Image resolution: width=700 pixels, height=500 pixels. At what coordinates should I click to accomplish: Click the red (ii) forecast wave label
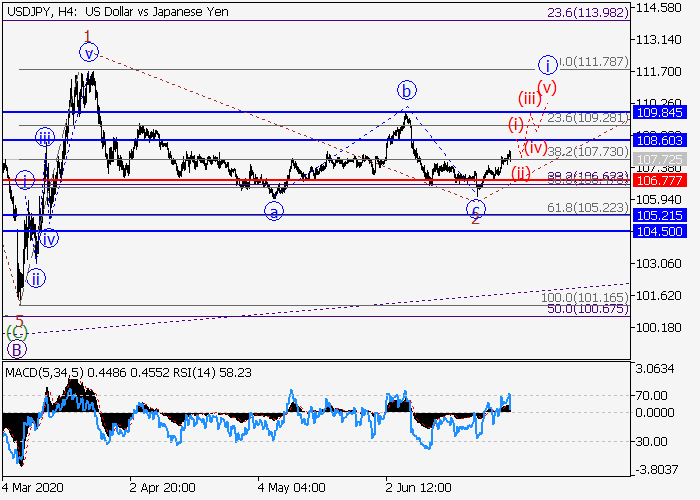(521, 173)
